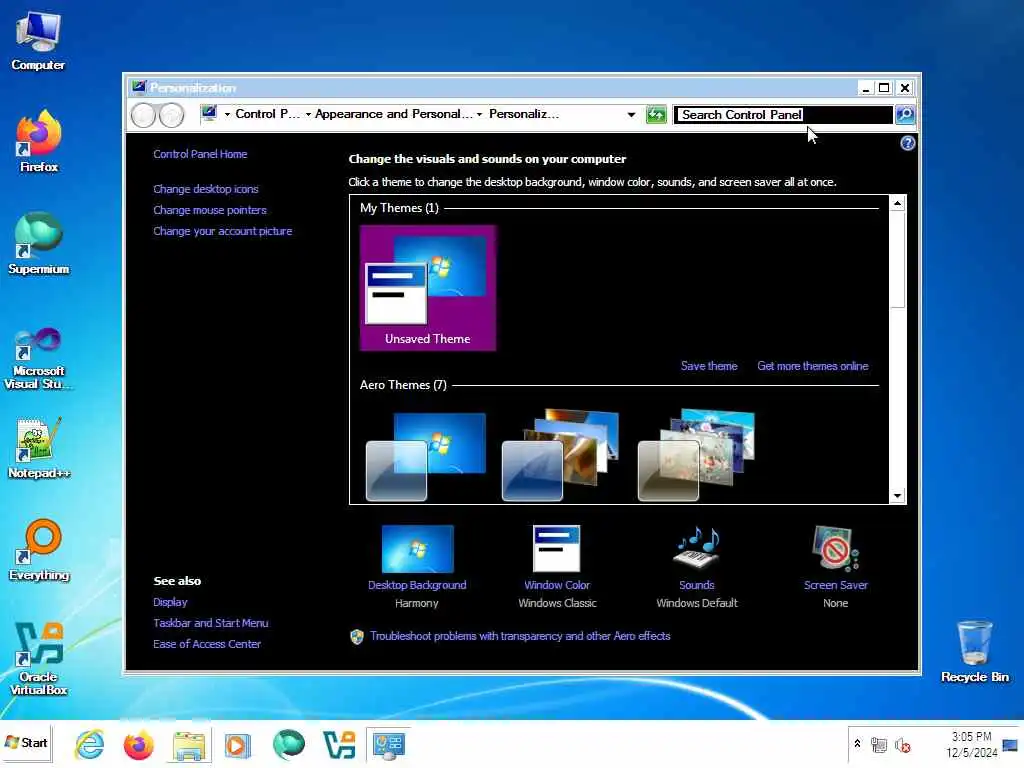This screenshot has width=1024, height=768.
Task: Click theme list scroll up arrow
Action: click(x=897, y=203)
